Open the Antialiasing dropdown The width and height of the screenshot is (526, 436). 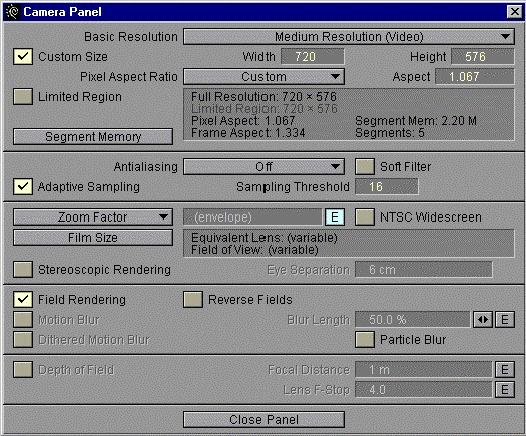(264, 167)
